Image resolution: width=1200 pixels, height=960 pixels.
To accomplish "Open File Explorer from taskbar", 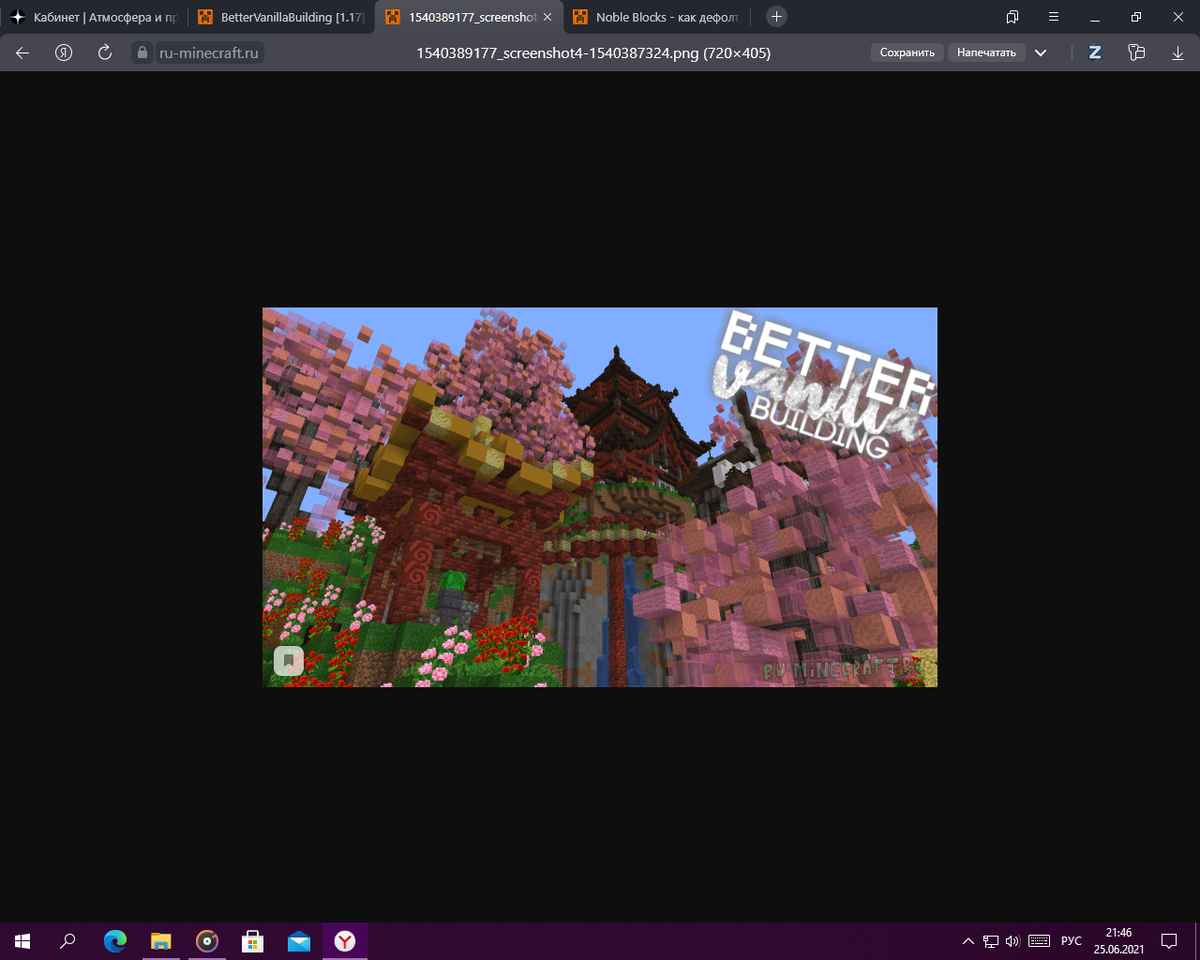I will 161,941.
